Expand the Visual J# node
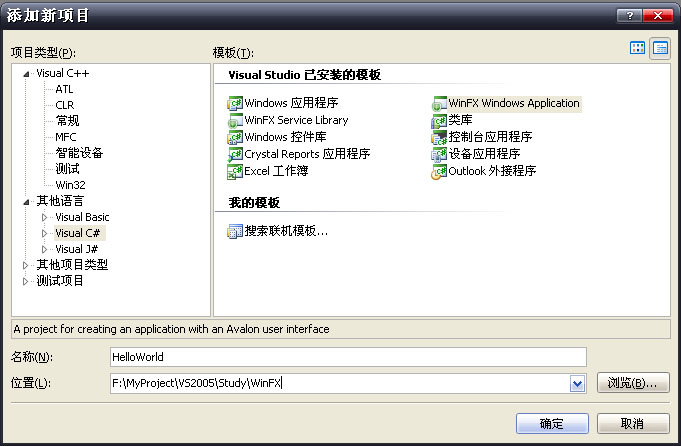The height and width of the screenshot is (446, 681). pyautogui.click(x=44, y=249)
